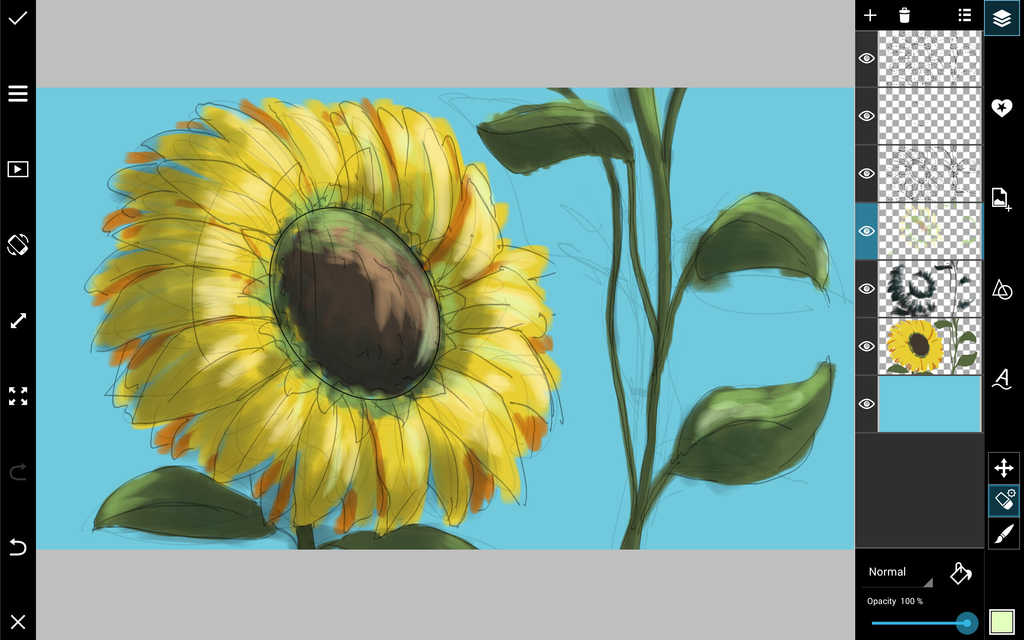Hide the colored sunflower layer

(866, 345)
